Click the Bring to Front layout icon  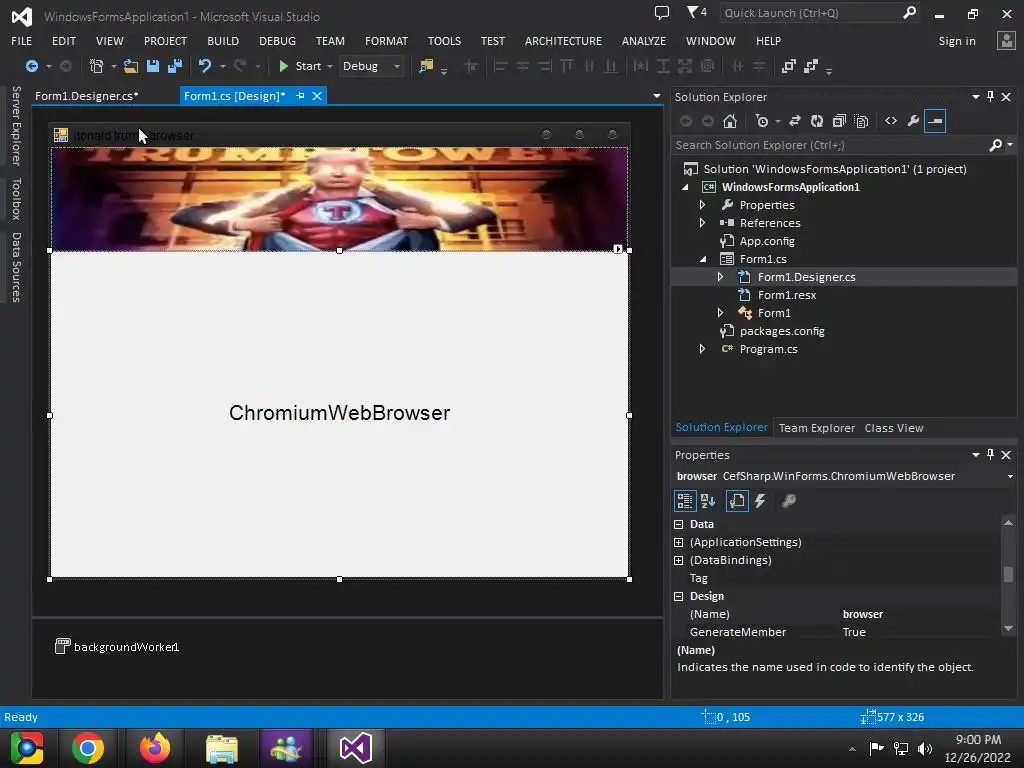[789, 66]
